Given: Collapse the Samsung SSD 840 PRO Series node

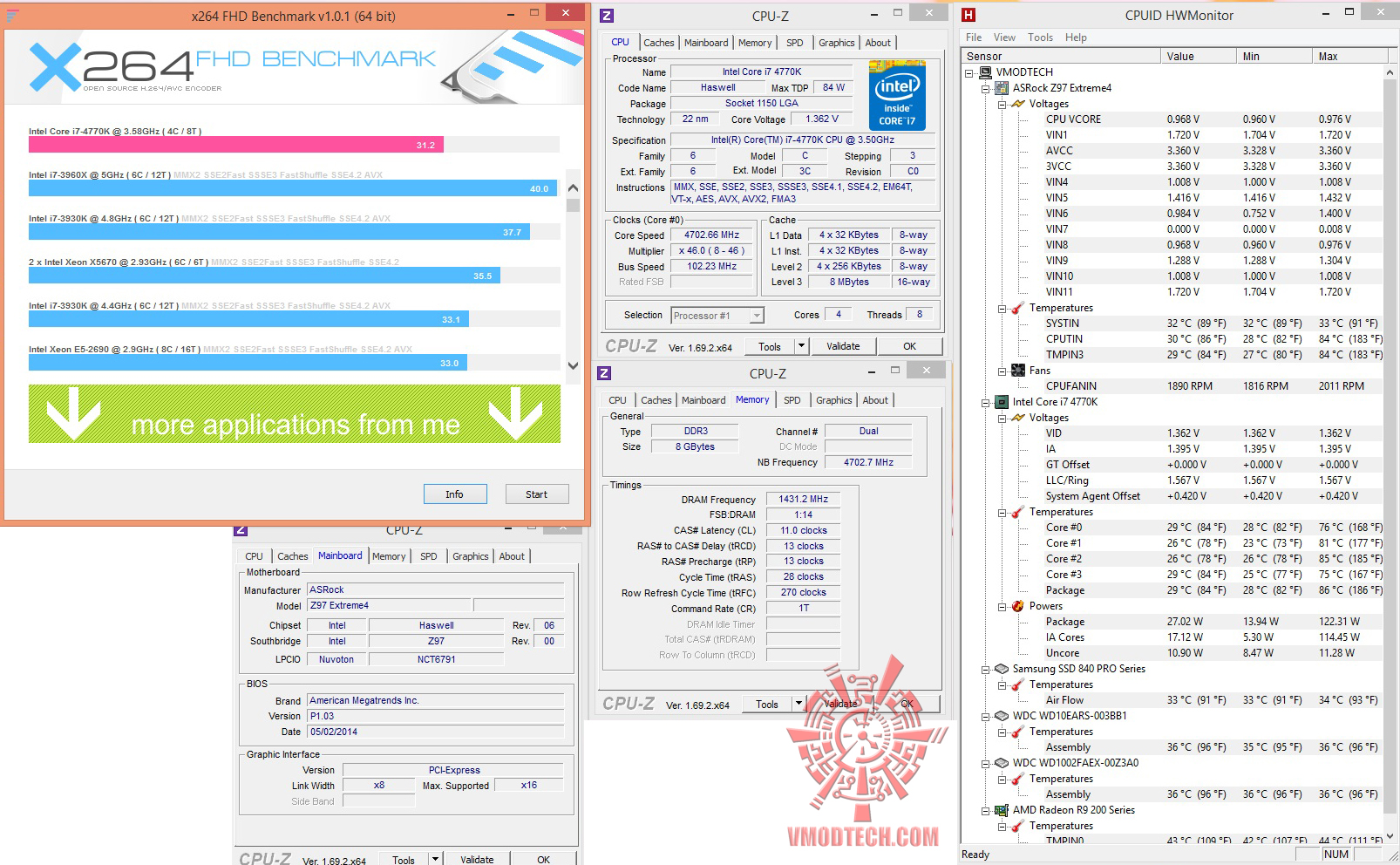Looking at the screenshot, I should (x=986, y=669).
